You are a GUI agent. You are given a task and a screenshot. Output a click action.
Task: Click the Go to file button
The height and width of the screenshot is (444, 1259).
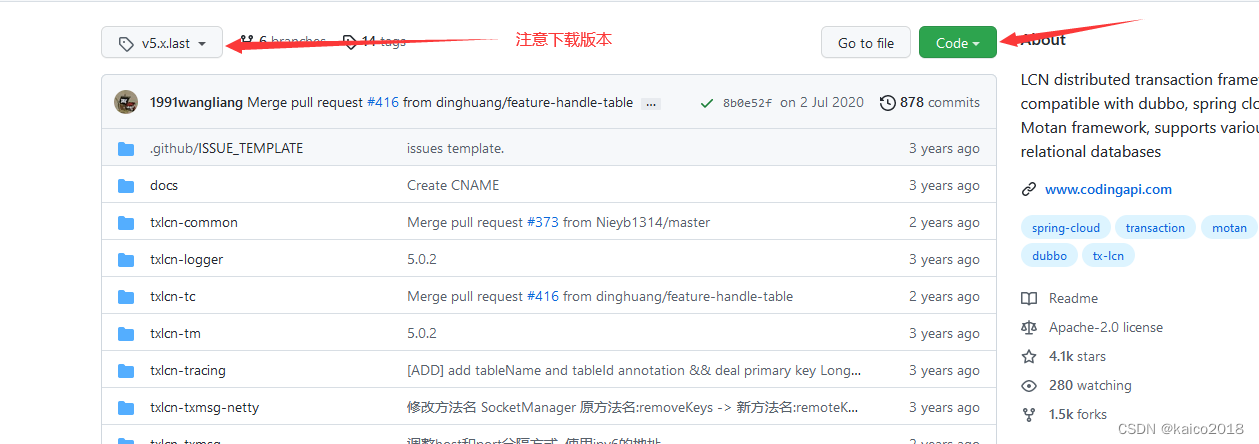tap(865, 43)
